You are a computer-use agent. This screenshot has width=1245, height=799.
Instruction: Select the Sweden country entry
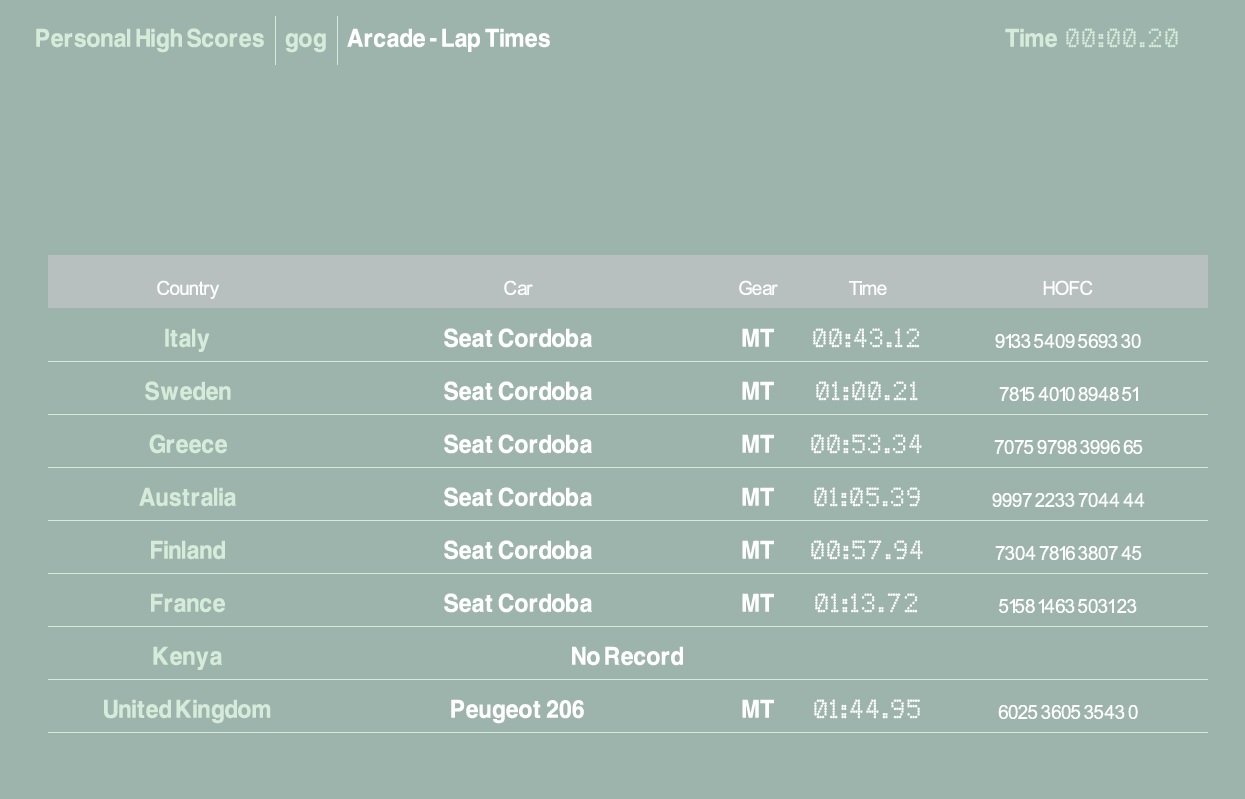click(187, 392)
